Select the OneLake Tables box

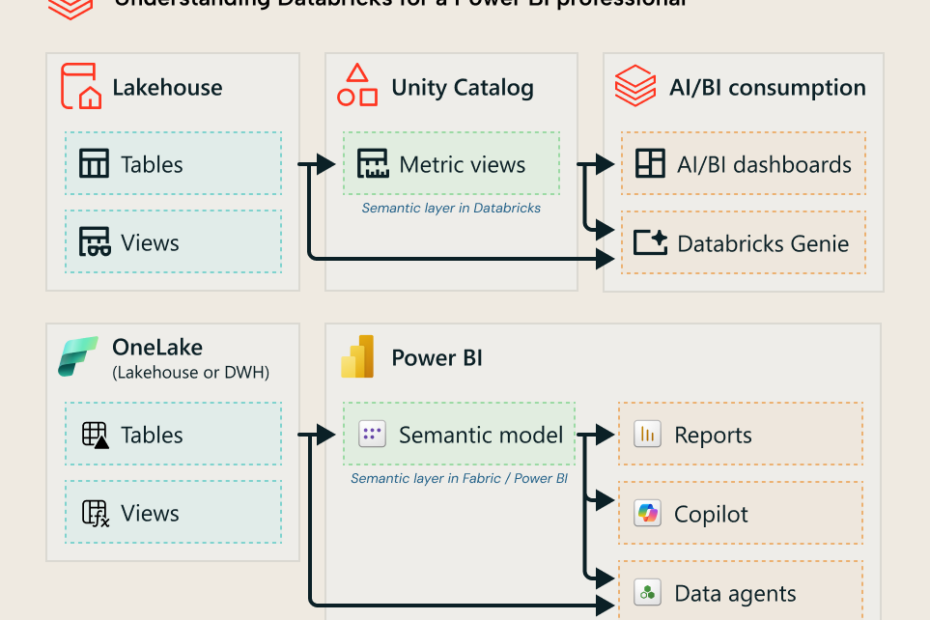pyautogui.click(x=173, y=434)
